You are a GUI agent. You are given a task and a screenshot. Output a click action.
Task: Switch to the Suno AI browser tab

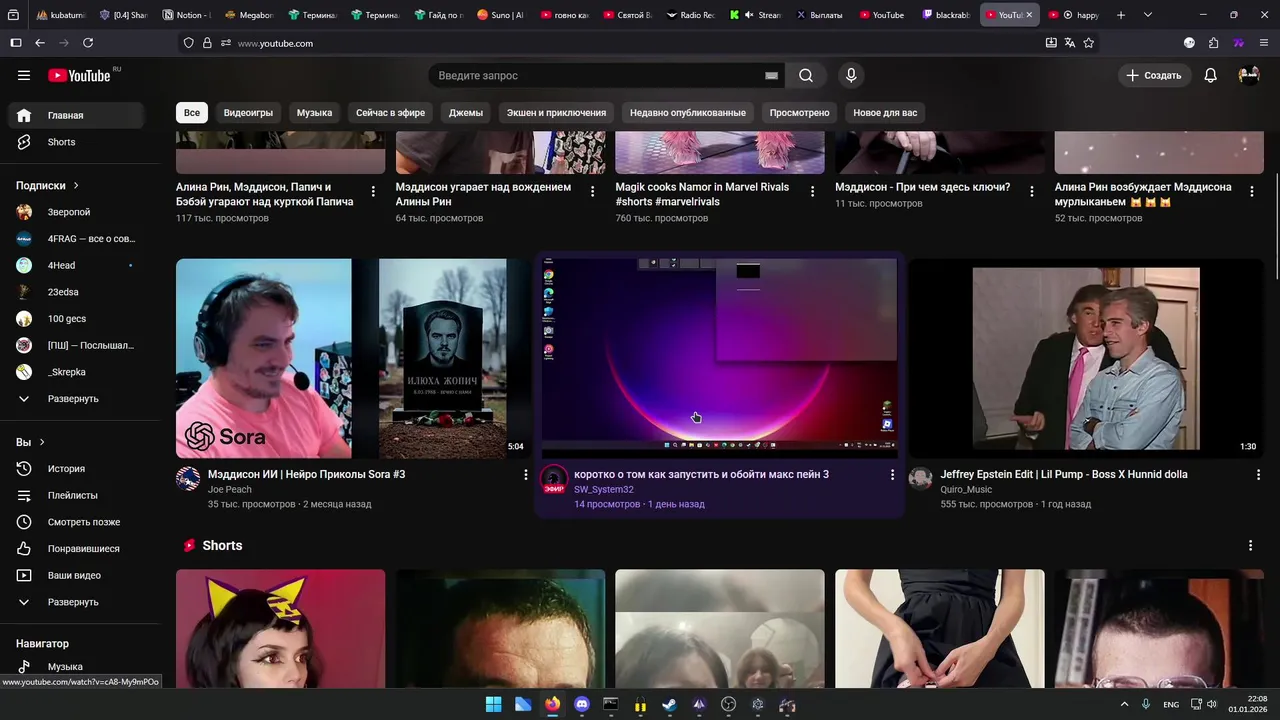[x=501, y=15]
